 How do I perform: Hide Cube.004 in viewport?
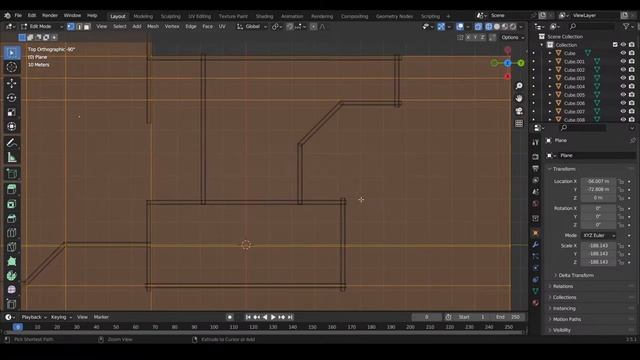623,86
